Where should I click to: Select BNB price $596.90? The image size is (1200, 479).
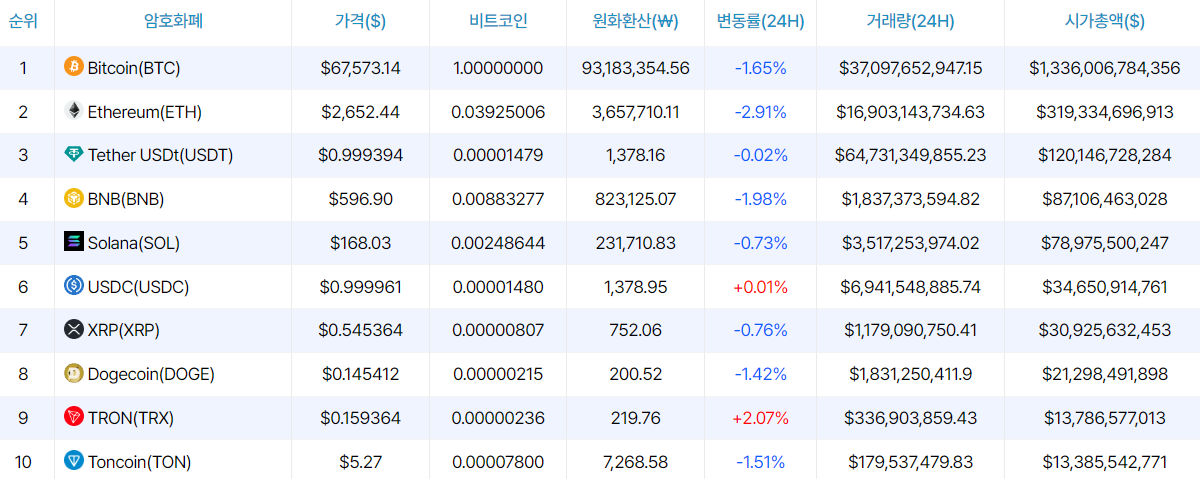click(361, 199)
